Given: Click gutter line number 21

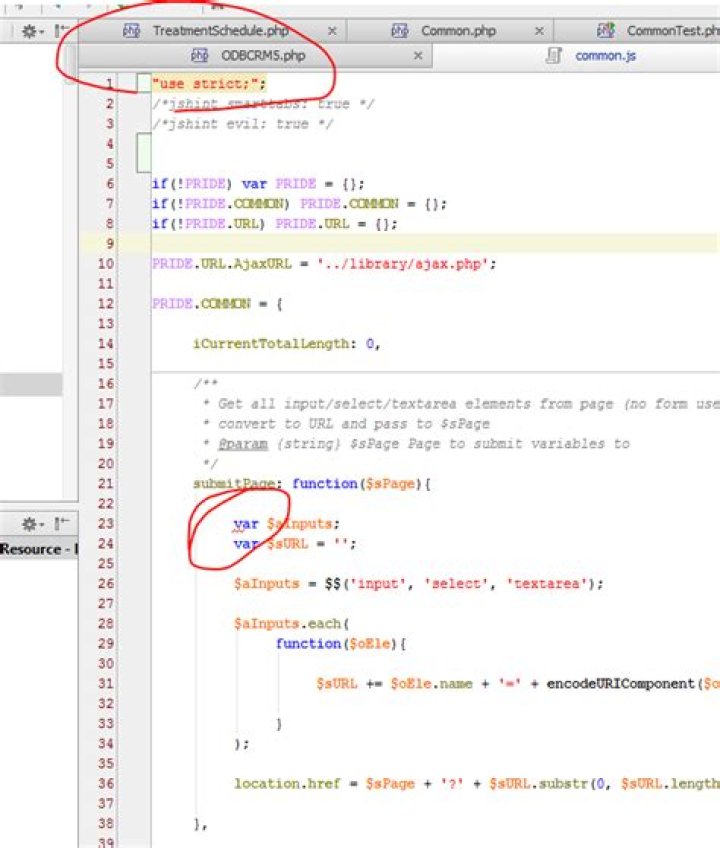Looking at the screenshot, I should click(106, 484).
